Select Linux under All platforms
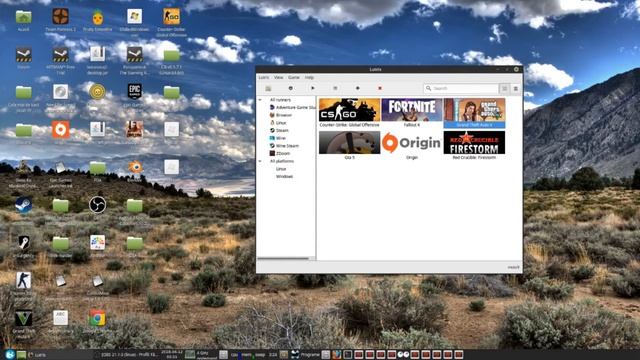The image size is (640, 360). [x=281, y=169]
